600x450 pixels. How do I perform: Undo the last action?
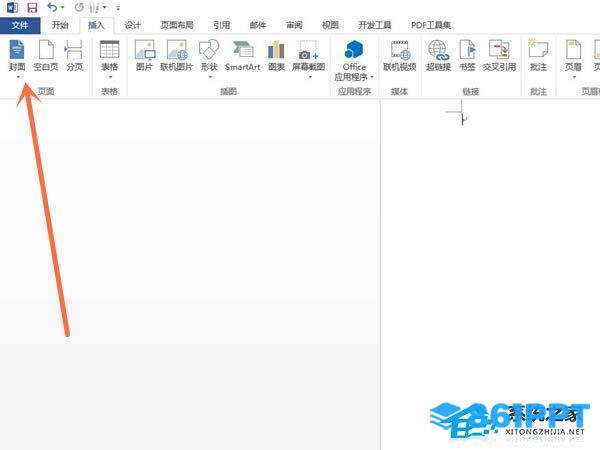tap(52, 7)
